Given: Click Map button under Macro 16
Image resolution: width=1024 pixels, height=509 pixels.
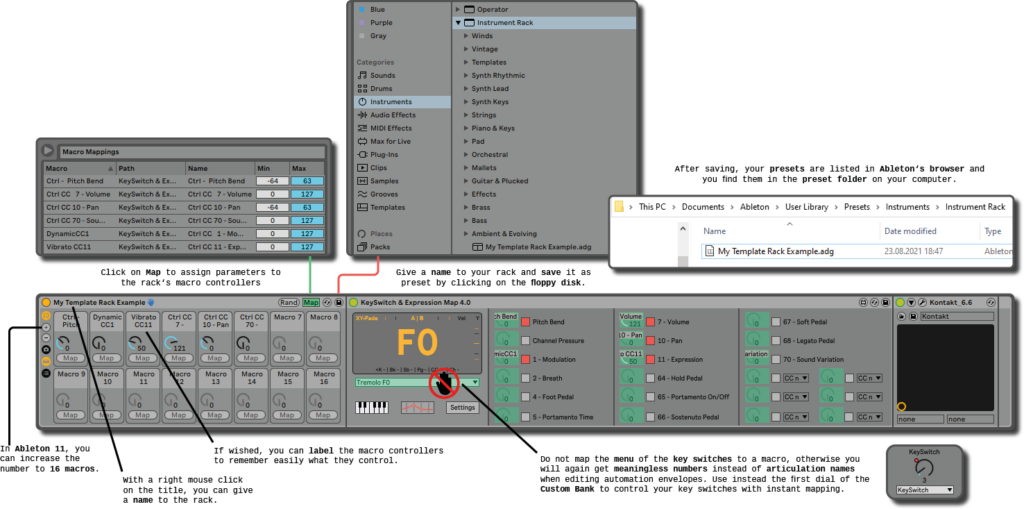Looking at the screenshot, I should [x=323, y=415].
